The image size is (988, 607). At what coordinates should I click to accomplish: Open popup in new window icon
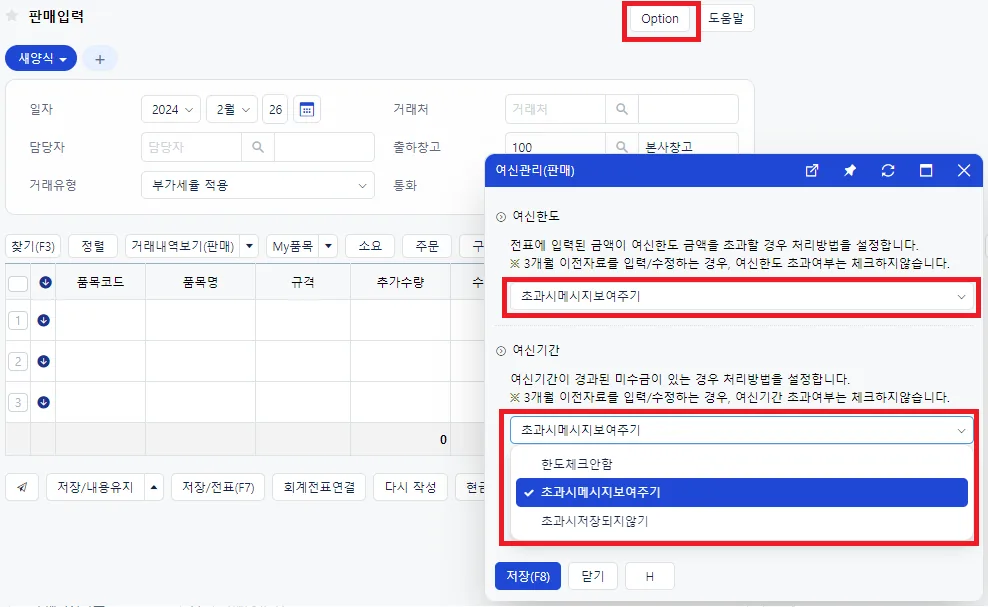coord(812,170)
